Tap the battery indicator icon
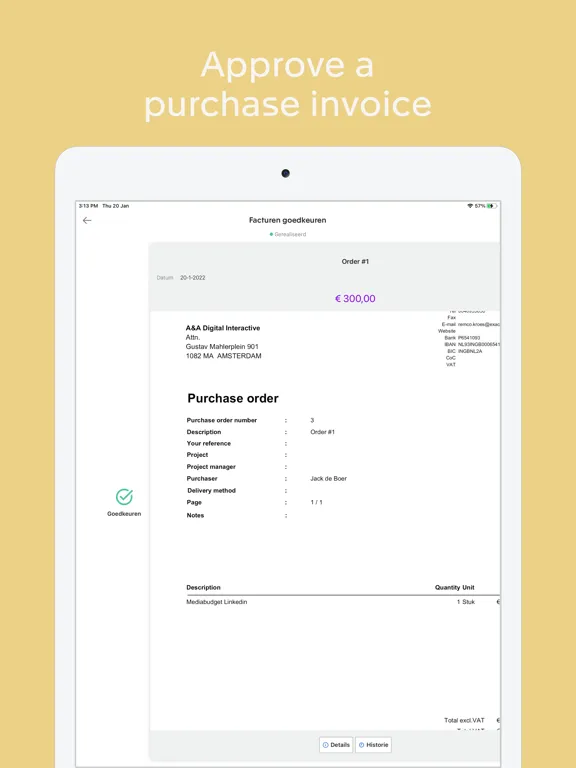The image size is (576, 768). 492,206
